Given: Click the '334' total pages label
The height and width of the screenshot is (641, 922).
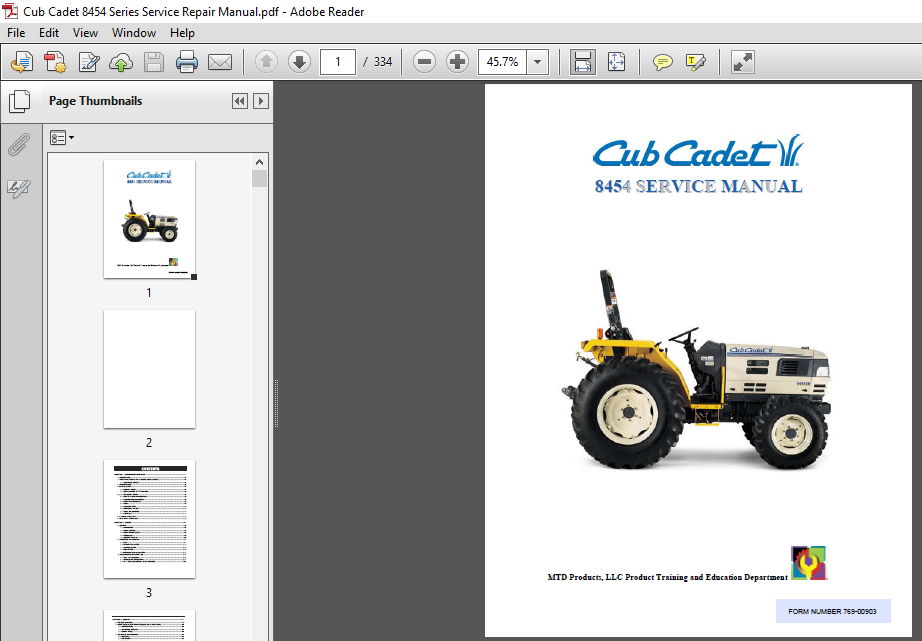Looking at the screenshot, I should 383,62.
